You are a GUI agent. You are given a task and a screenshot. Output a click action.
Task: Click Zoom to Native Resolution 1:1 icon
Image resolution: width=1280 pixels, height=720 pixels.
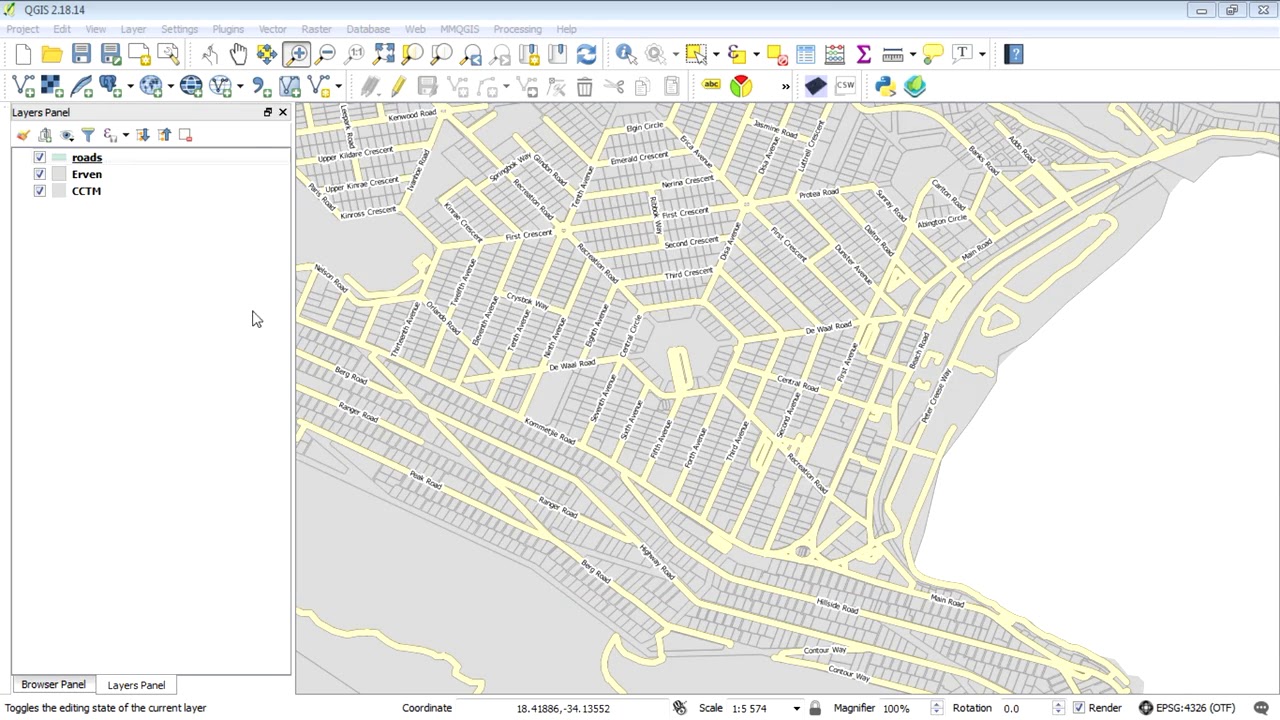click(x=355, y=54)
